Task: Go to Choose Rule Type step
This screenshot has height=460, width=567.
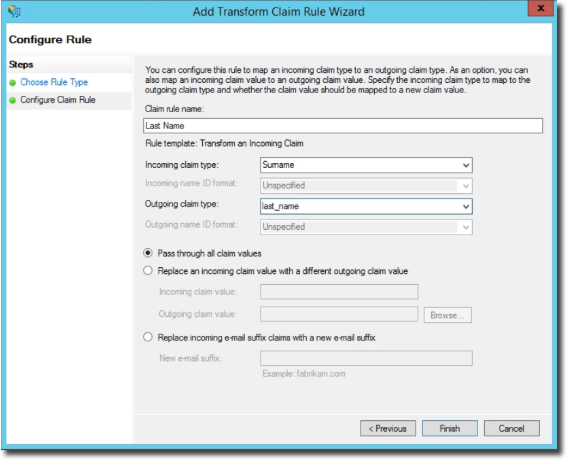Action: [54, 82]
